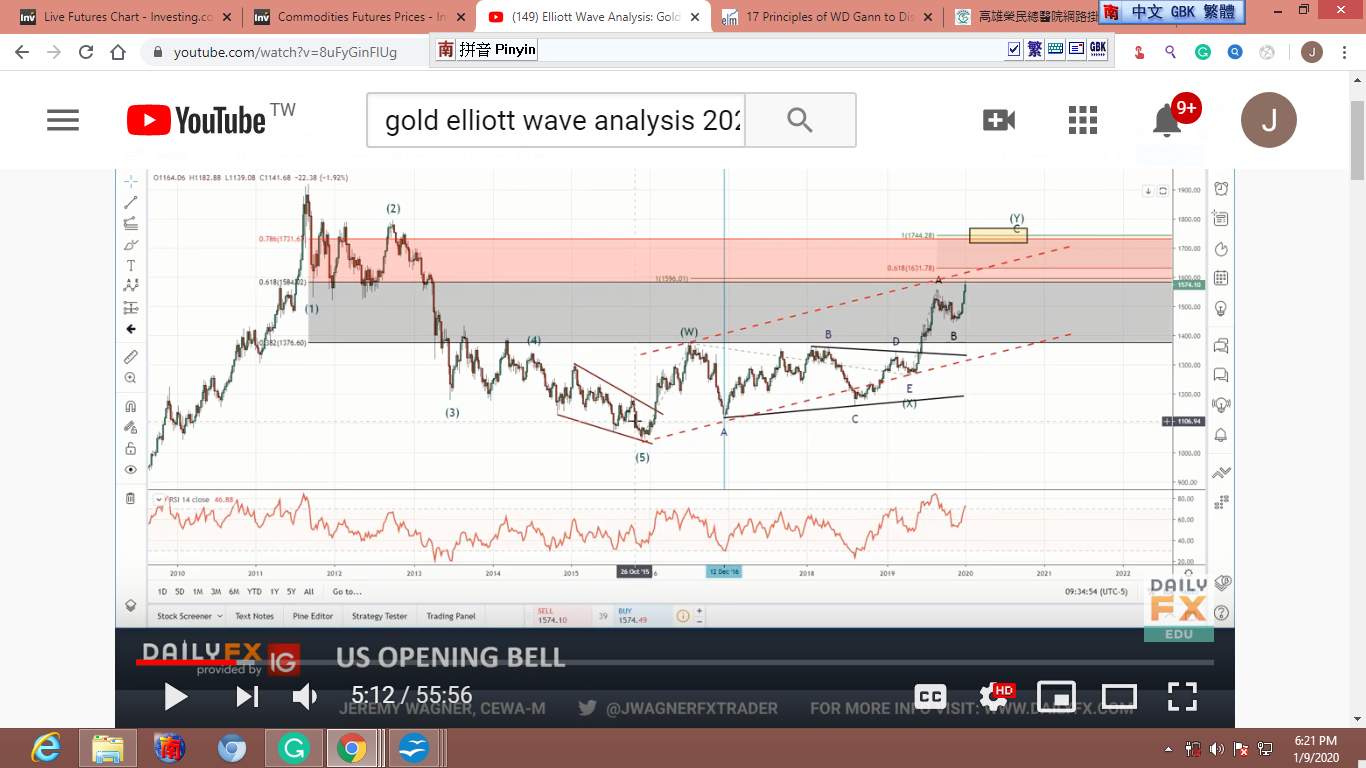Click 中文 on the floating language bar
Image resolution: width=1366 pixels, height=768 pixels.
click(x=1149, y=13)
